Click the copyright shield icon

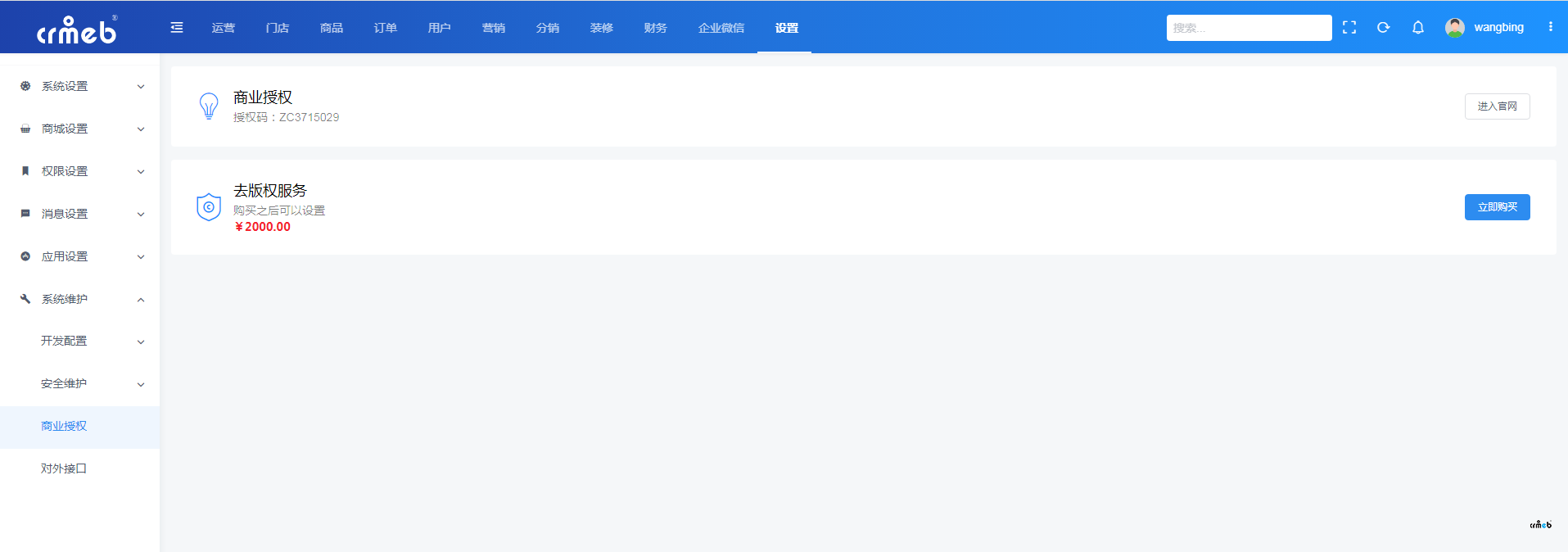click(x=209, y=207)
